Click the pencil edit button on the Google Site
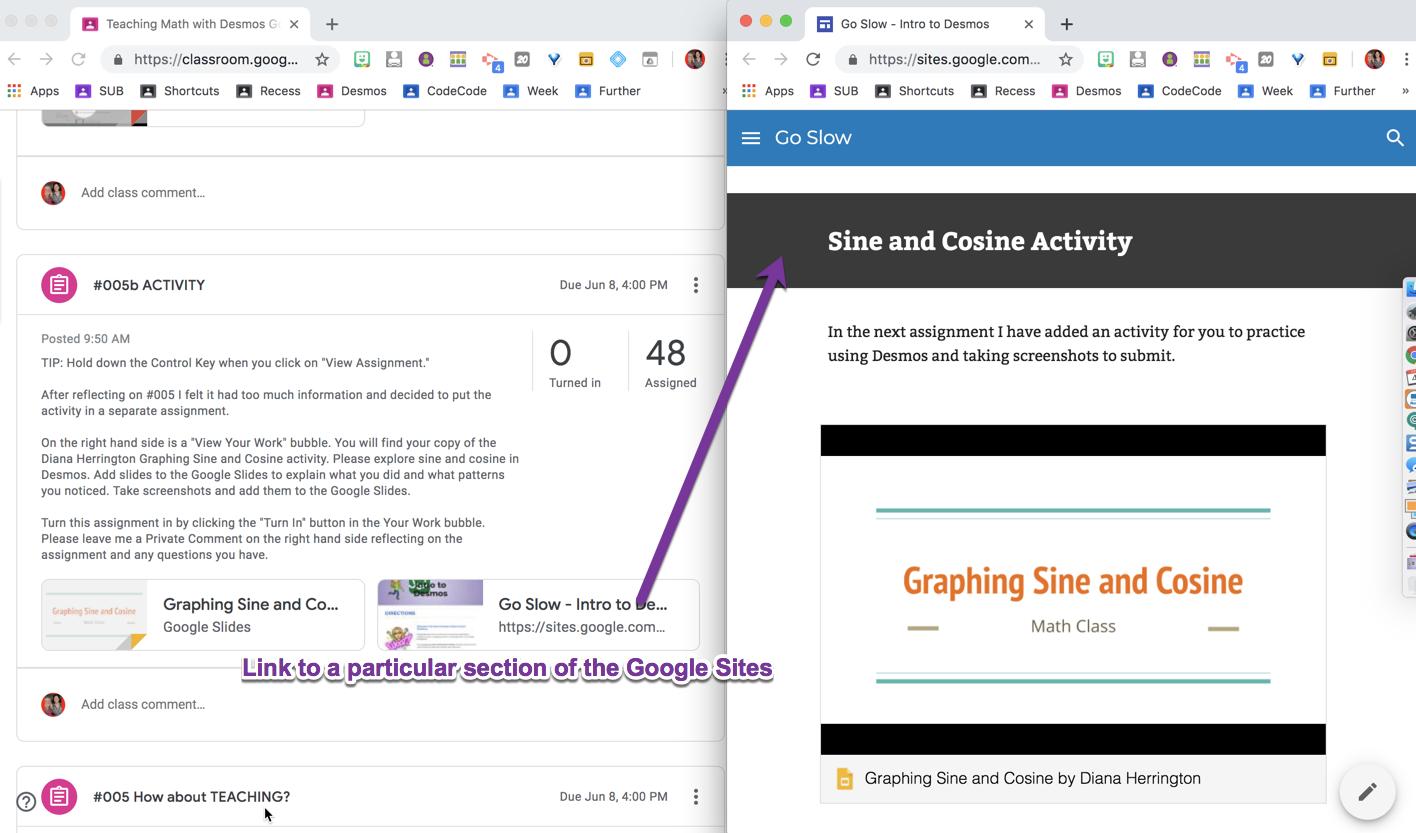Viewport: 1416px width, 833px height. pyautogui.click(x=1367, y=792)
